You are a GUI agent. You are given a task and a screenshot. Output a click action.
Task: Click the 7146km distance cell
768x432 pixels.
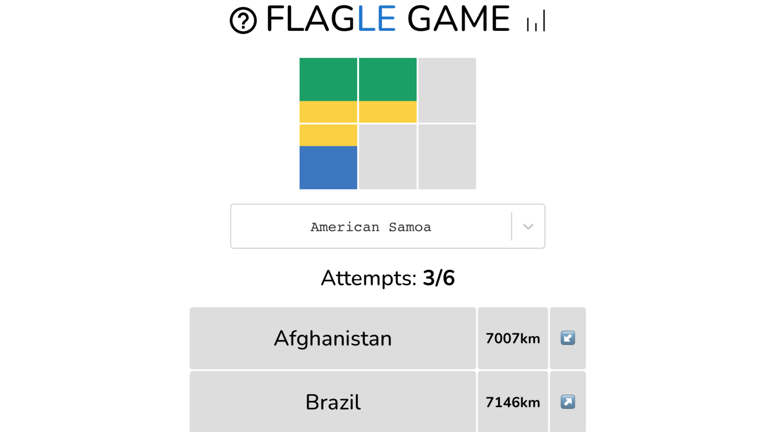click(512, 402)
